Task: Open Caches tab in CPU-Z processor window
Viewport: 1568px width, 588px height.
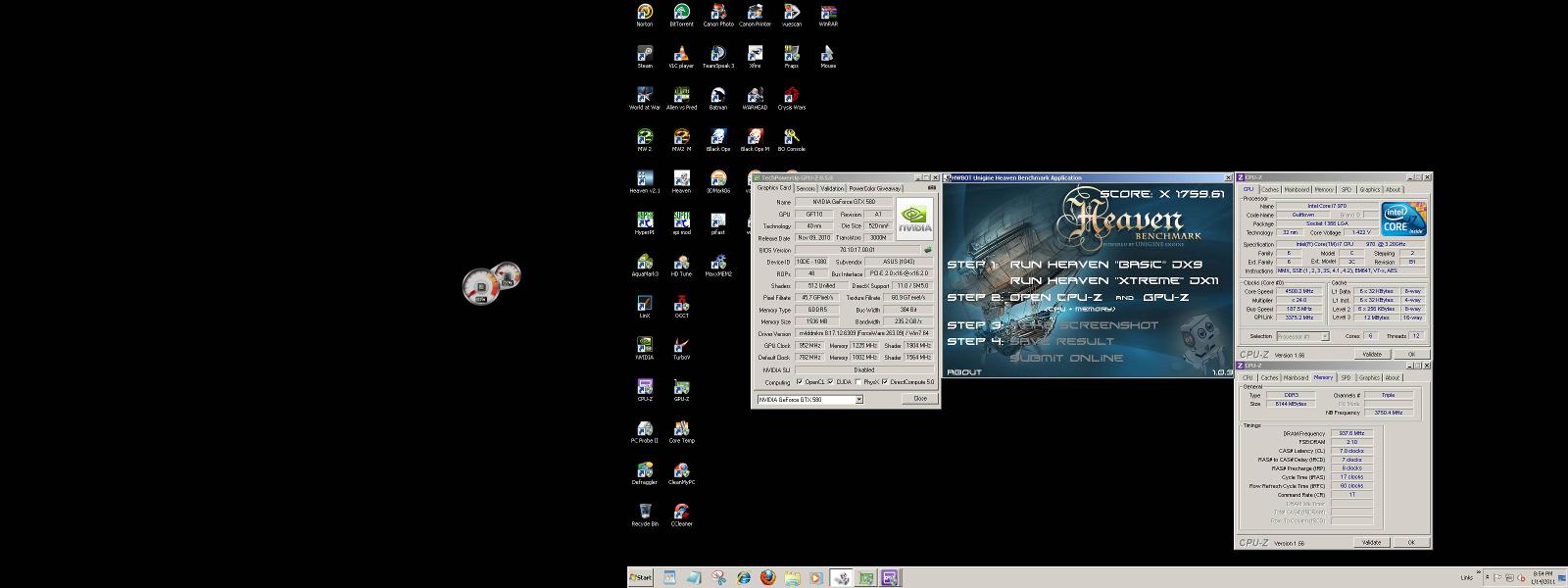Action: click(x=1270, y=189)
